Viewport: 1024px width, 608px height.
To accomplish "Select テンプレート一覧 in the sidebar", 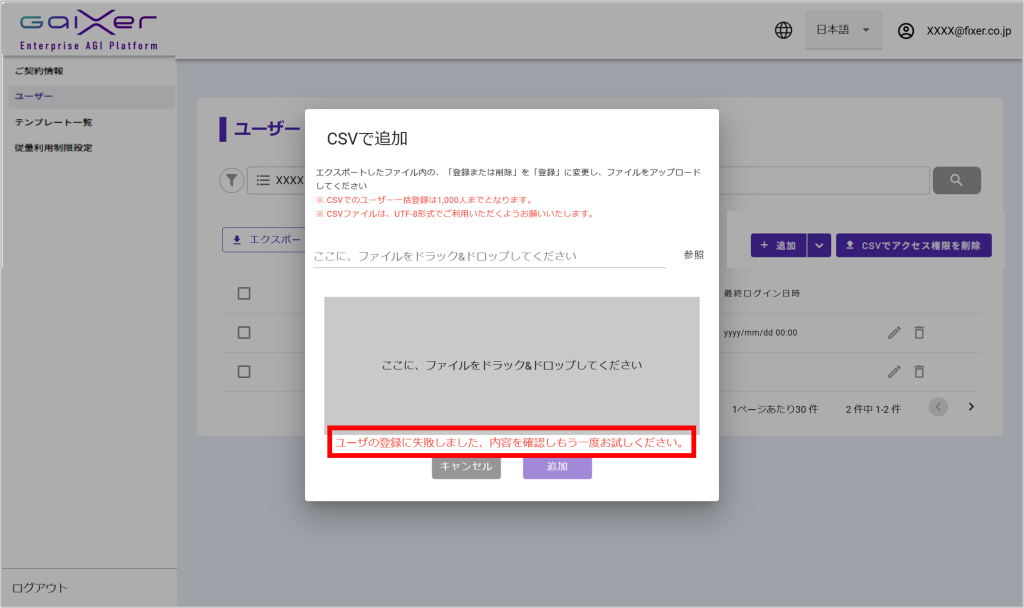I will 54,122.
